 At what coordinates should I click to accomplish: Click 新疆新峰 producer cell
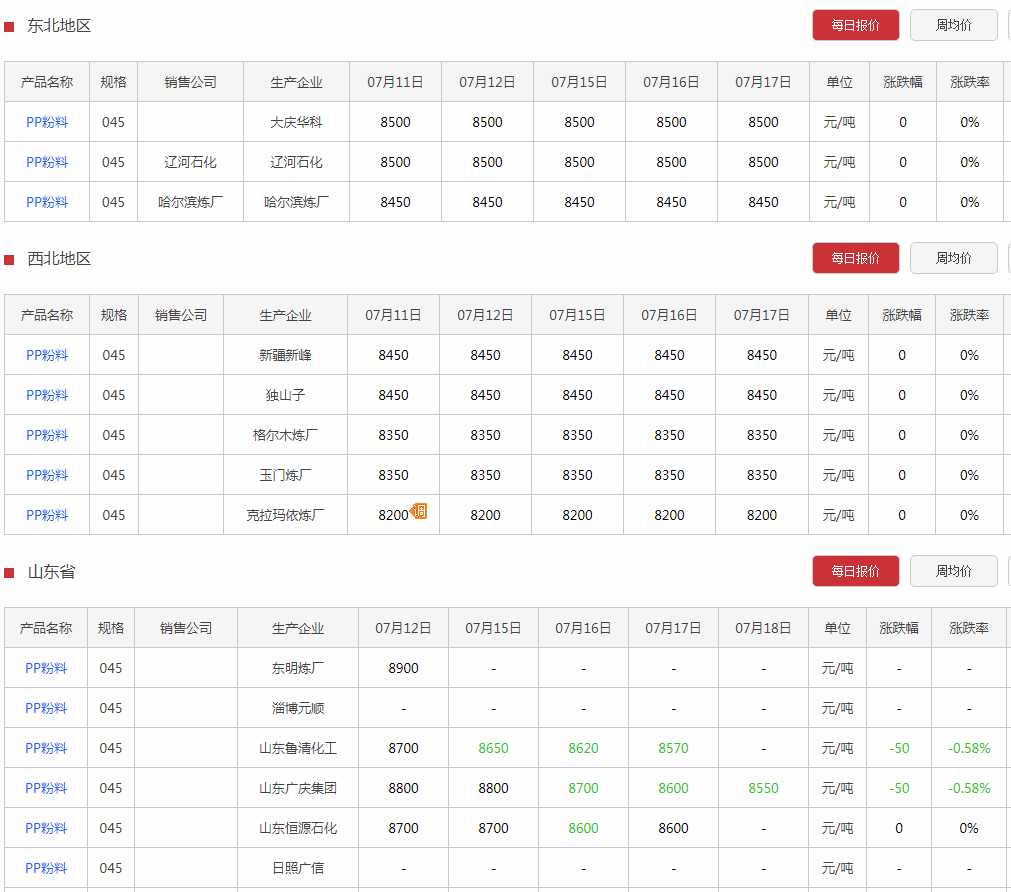coord(286,355)
